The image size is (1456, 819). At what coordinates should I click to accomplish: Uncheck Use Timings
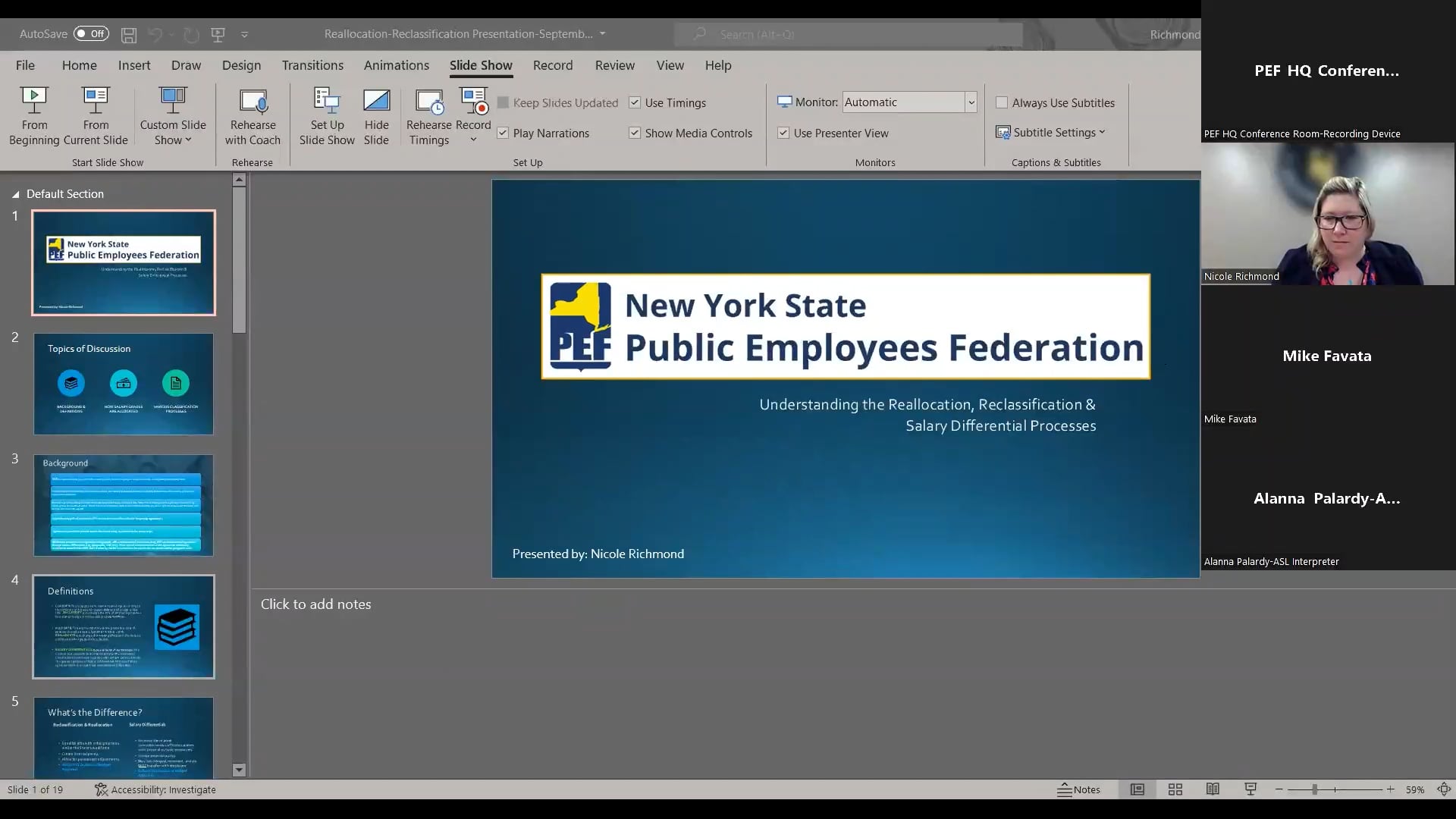pos(635,102)
